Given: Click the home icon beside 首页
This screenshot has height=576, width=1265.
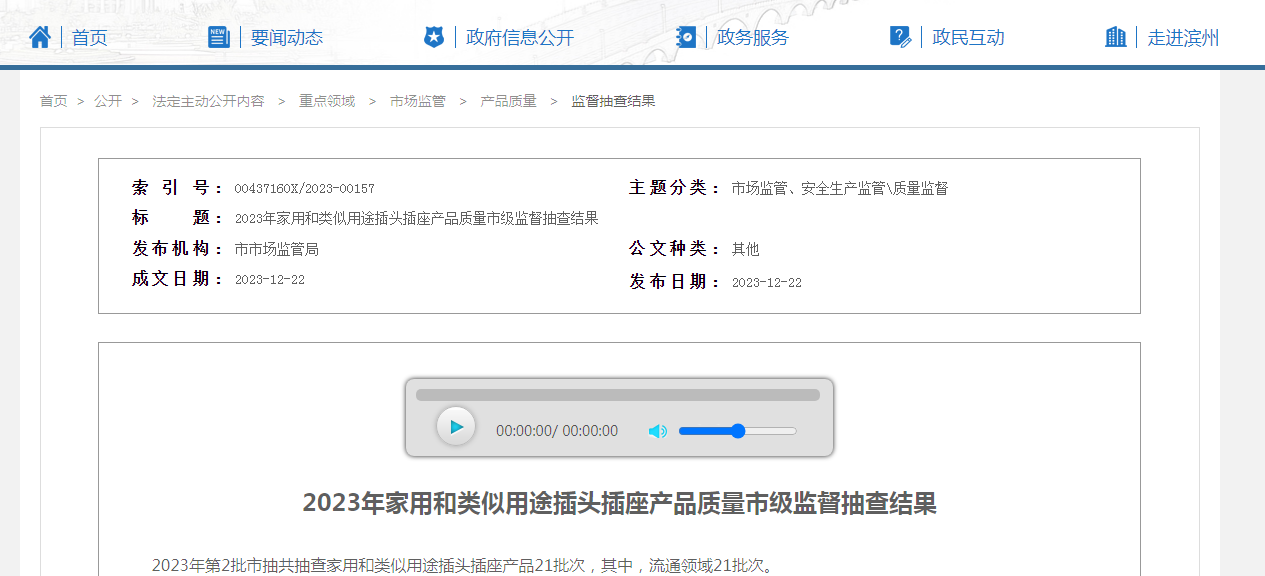Looking at the screenshot, I should pyautogui.click(x=40, y=38).
